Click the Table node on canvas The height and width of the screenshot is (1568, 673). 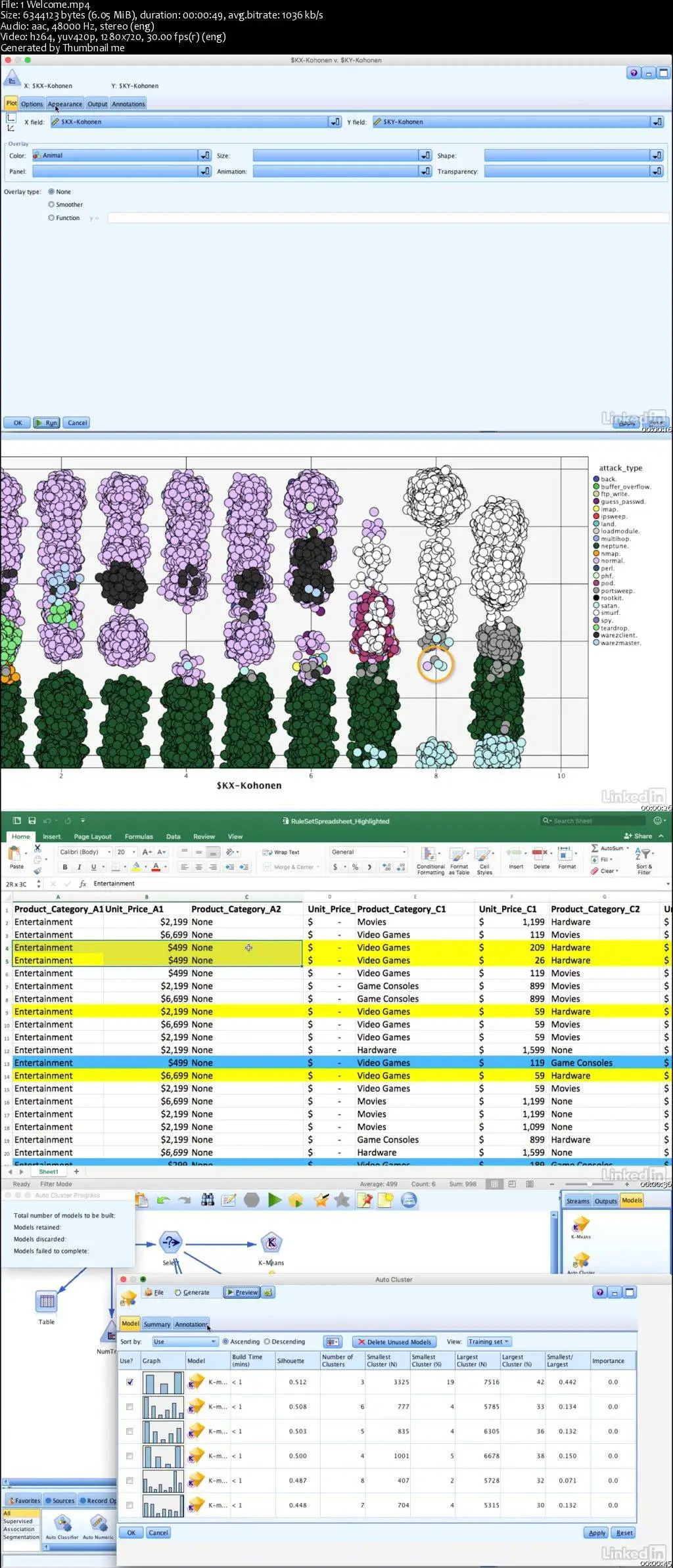[47, 1301]
